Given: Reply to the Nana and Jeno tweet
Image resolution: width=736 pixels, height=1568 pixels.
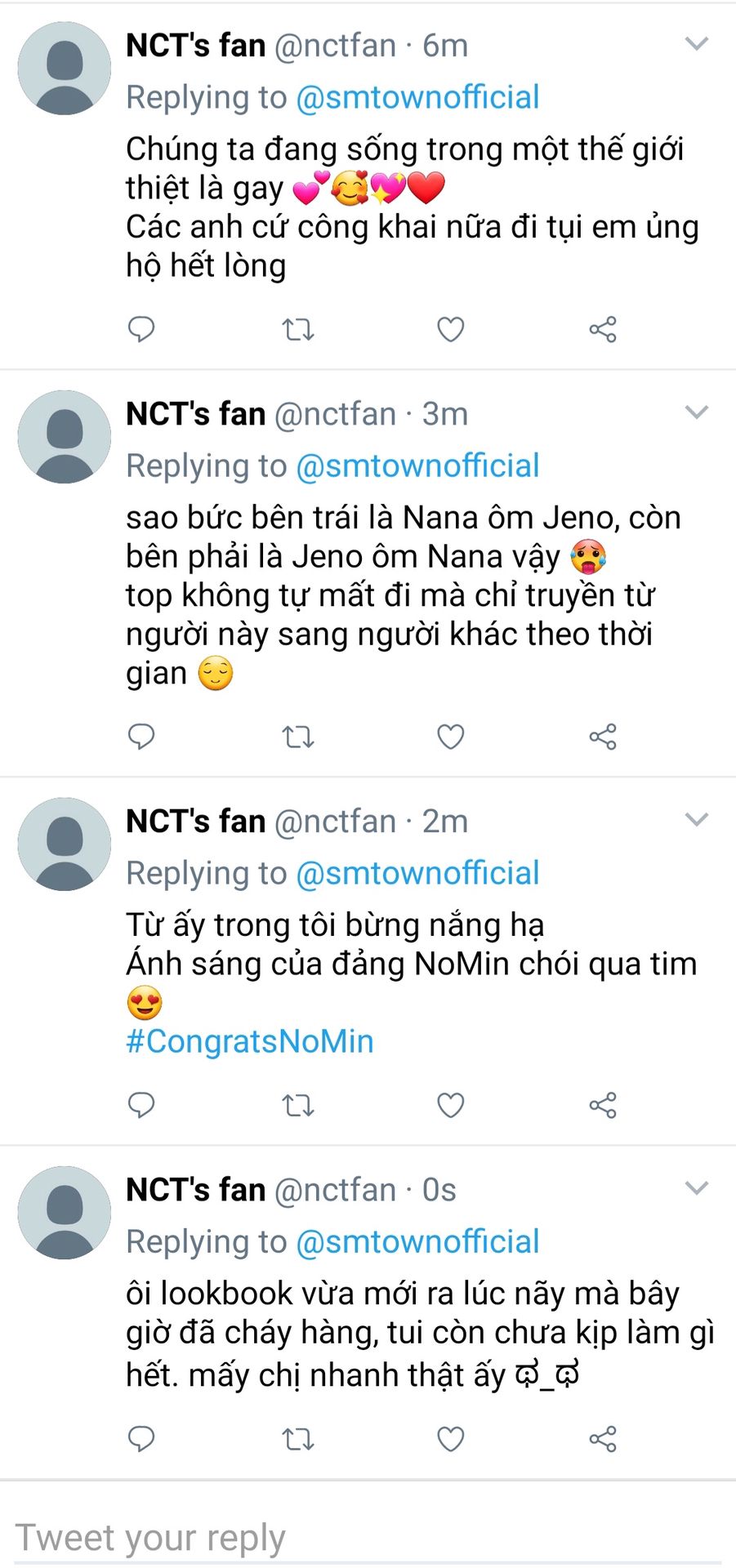Looking at the screenshot, I should coord(141,737).
